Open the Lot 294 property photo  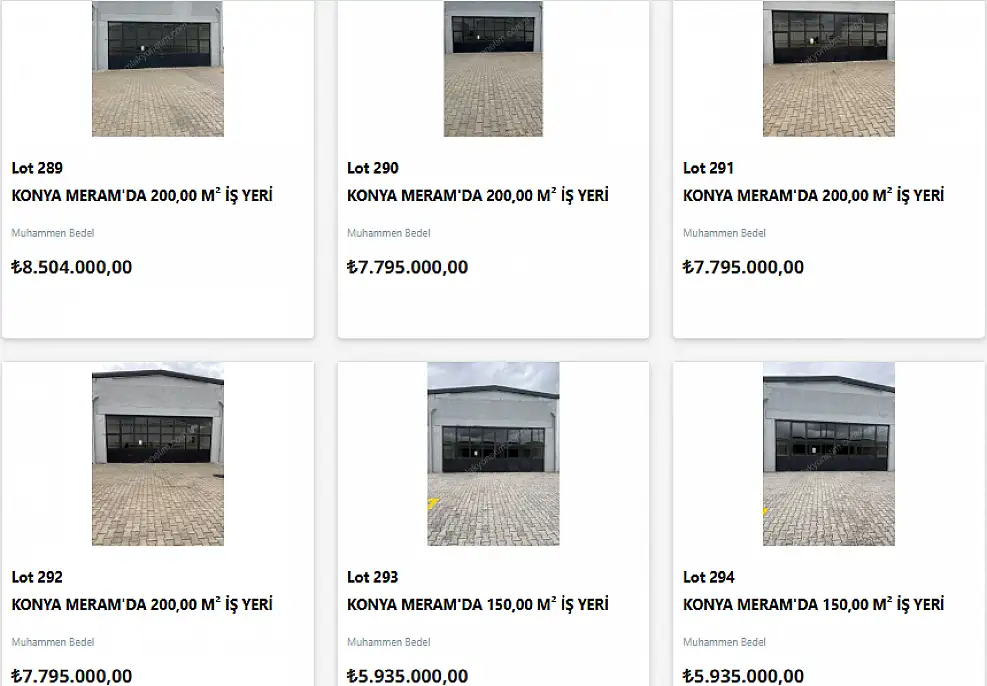click(828, 454)
